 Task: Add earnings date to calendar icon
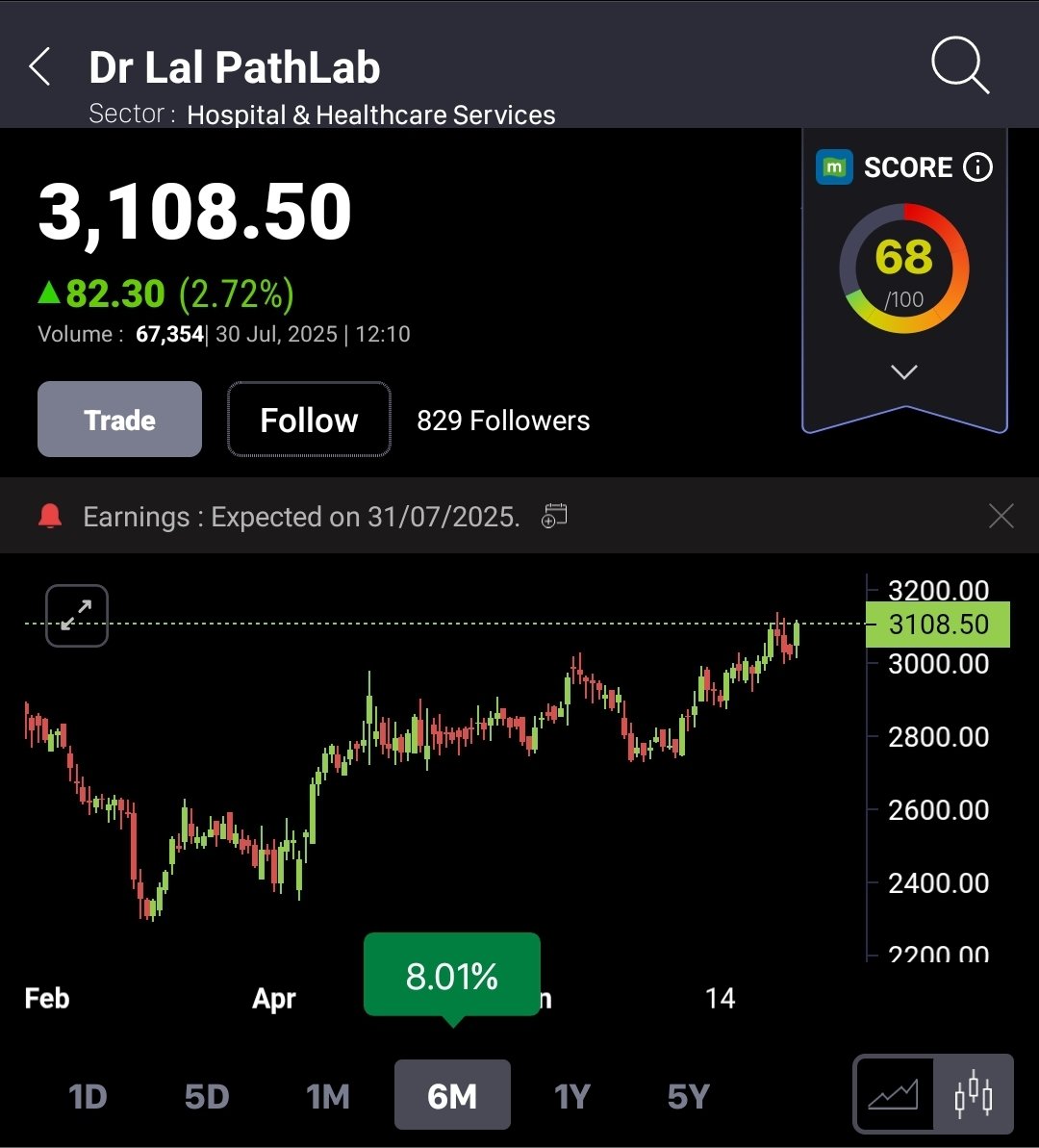point(554,516)
